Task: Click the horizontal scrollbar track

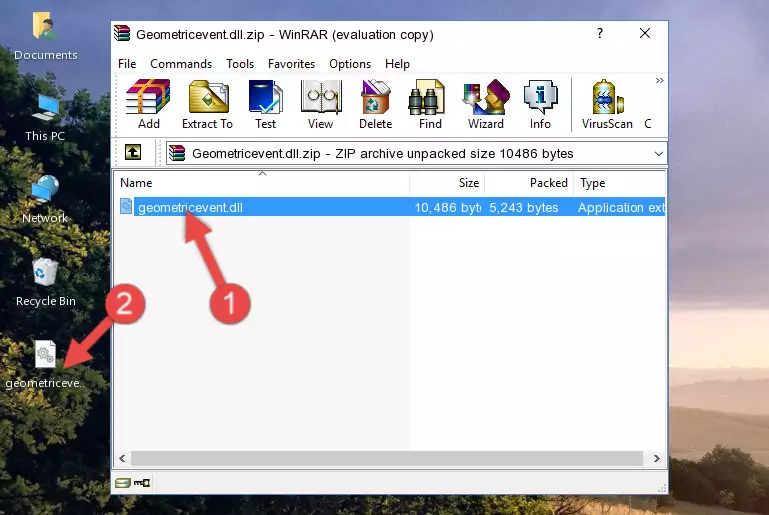Action: (386, 459)
